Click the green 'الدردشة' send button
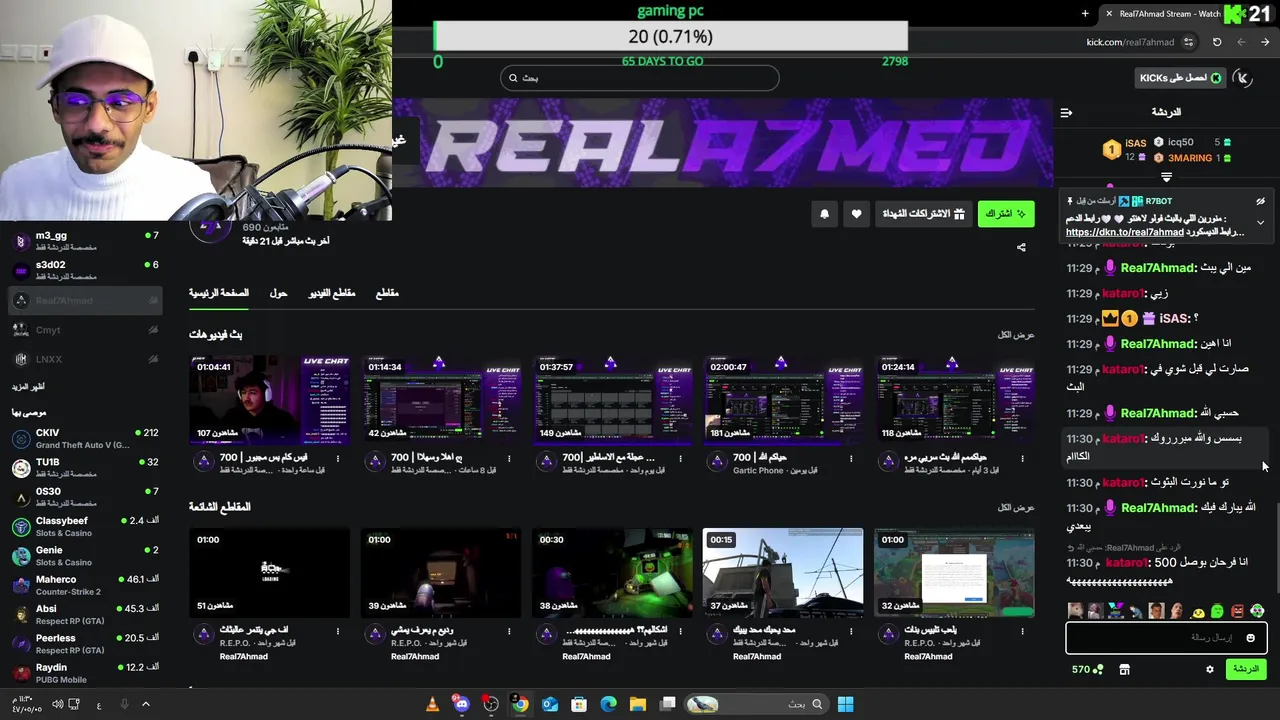The image size is (1280, 720). click(1246, 669)
